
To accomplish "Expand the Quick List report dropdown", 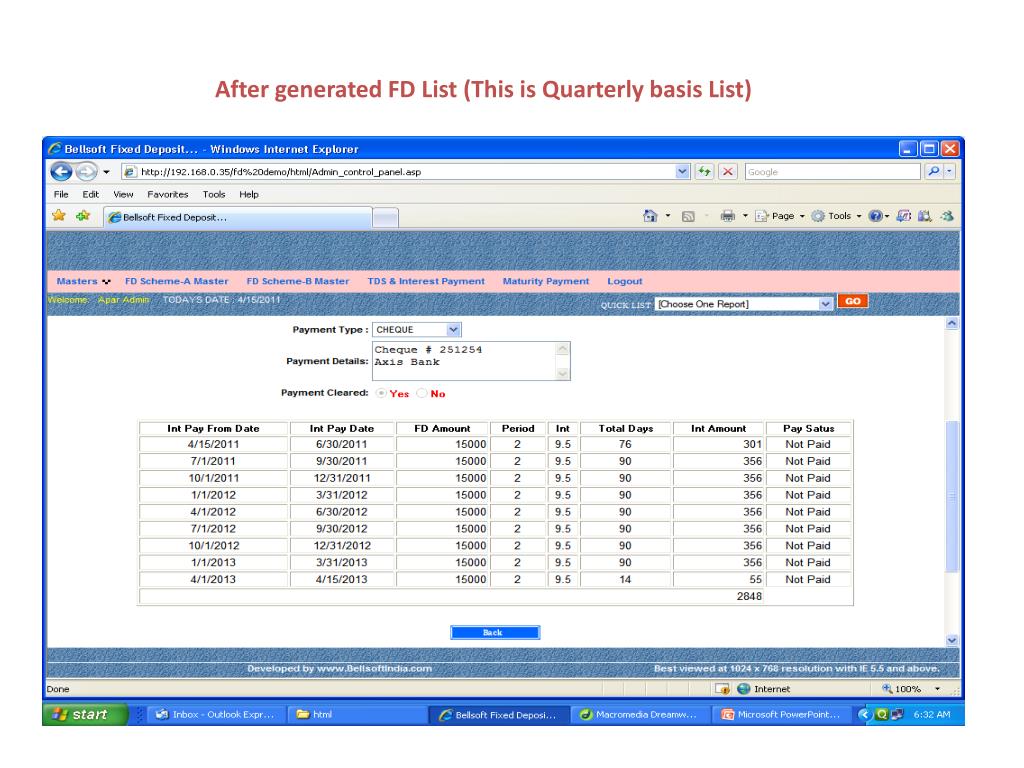I will [825, 303].
